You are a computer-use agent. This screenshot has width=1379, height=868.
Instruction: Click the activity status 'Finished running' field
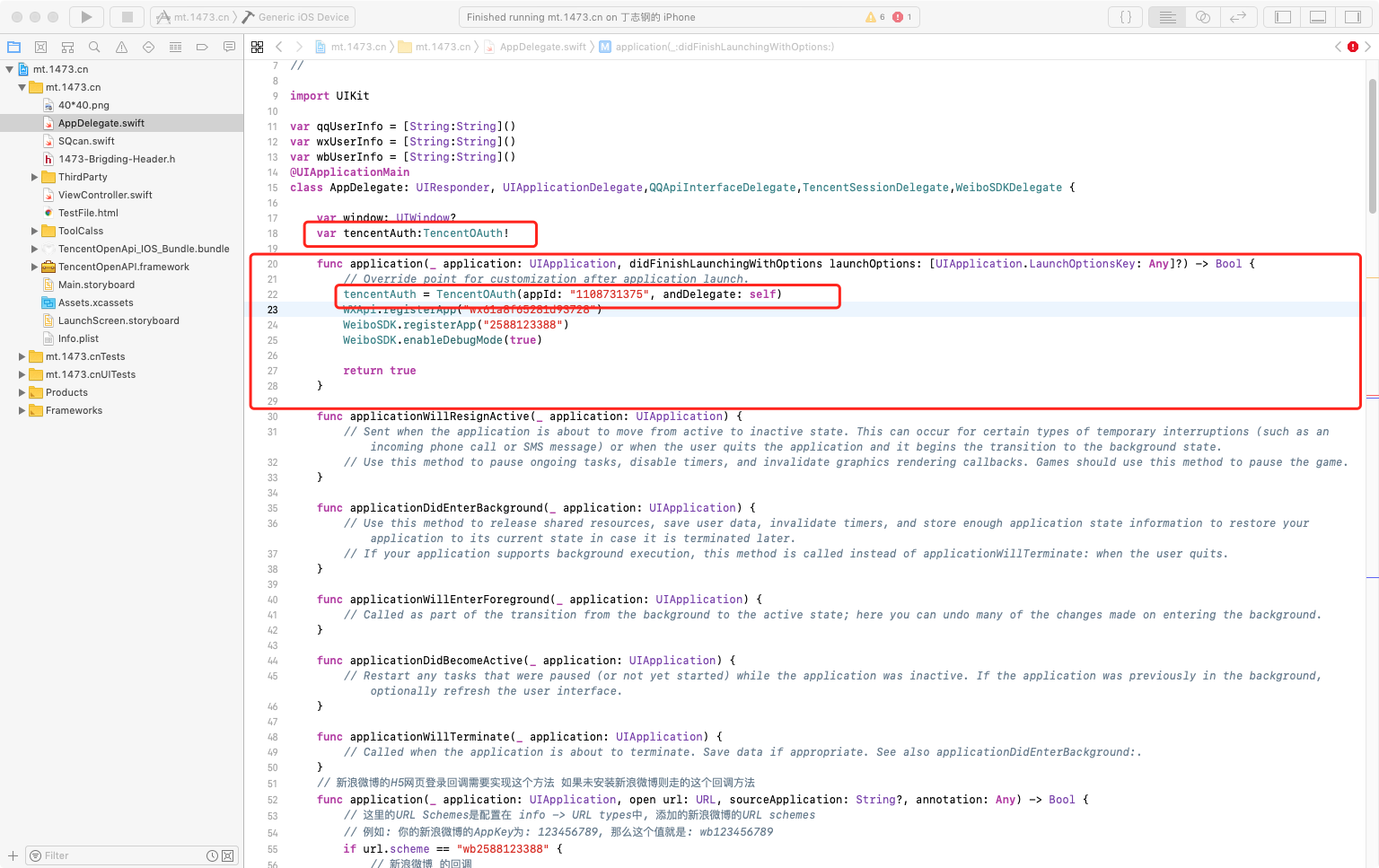[x=689, y=17]
